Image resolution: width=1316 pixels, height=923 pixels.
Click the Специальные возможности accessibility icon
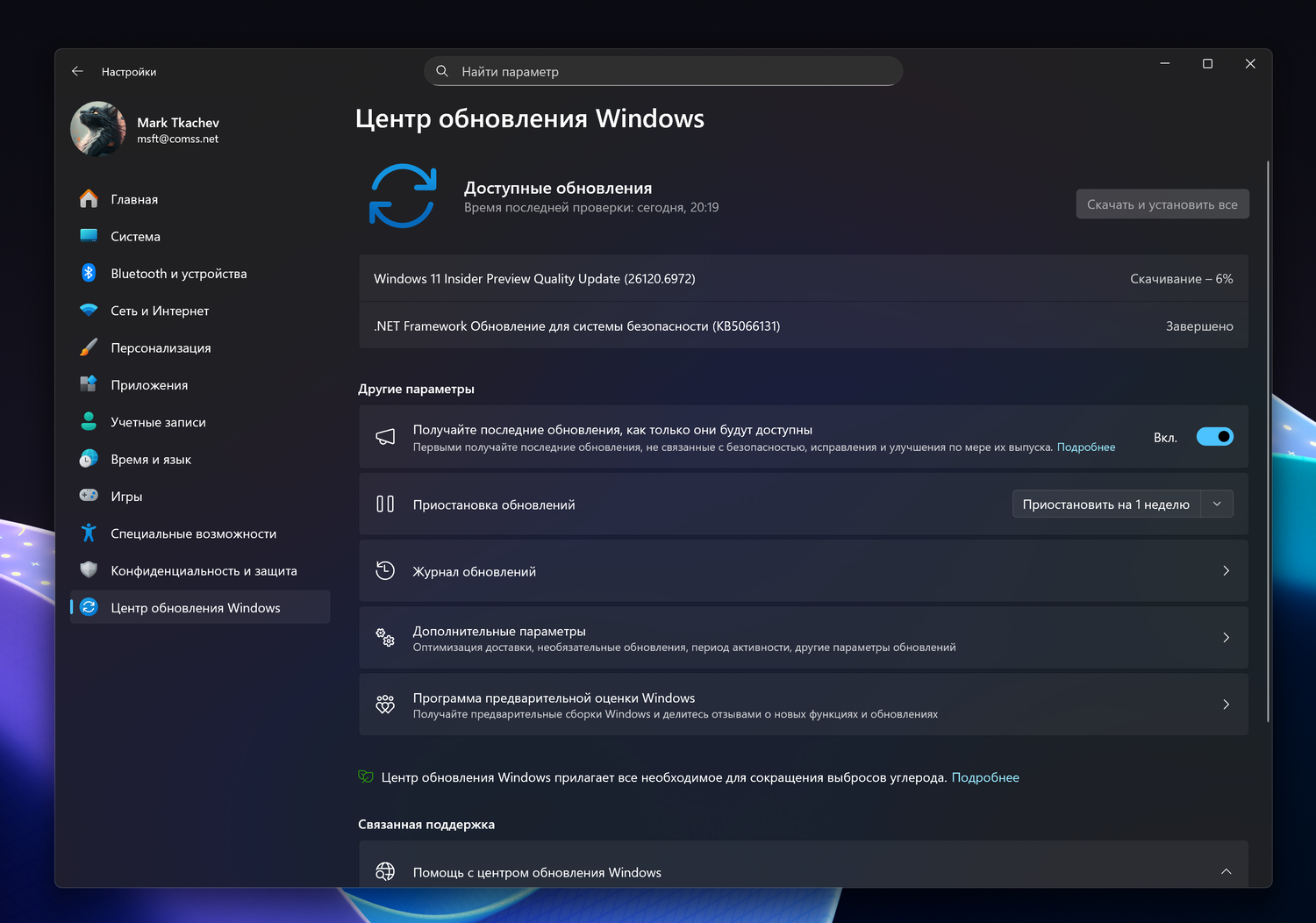point(89,533)
